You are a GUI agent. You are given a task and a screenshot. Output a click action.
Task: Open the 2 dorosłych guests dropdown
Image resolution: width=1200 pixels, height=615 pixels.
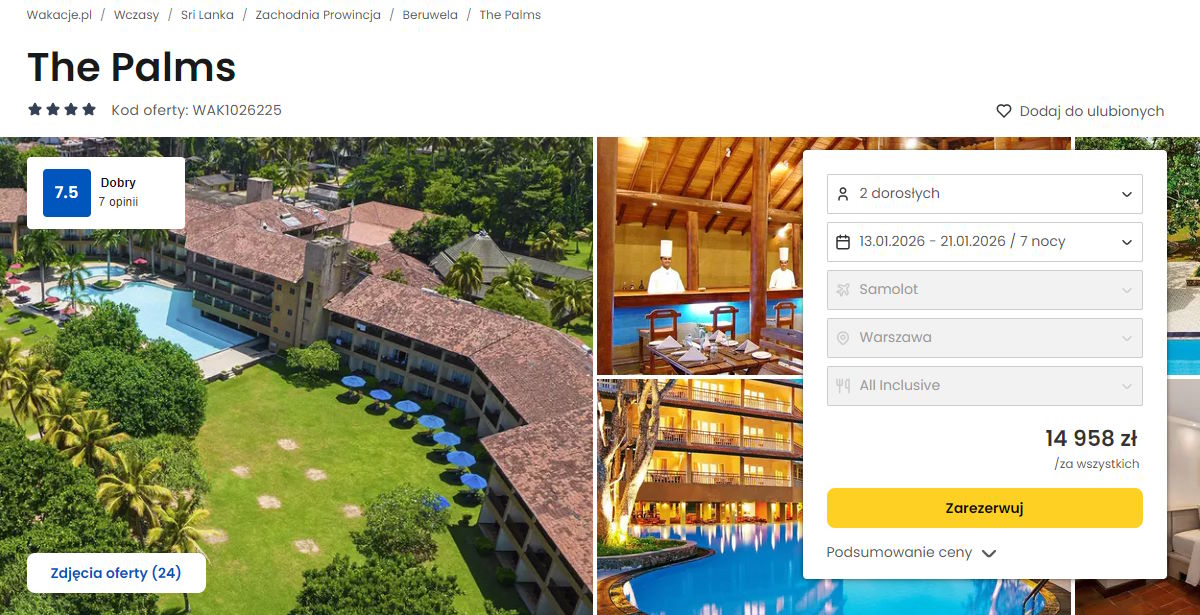985,193
